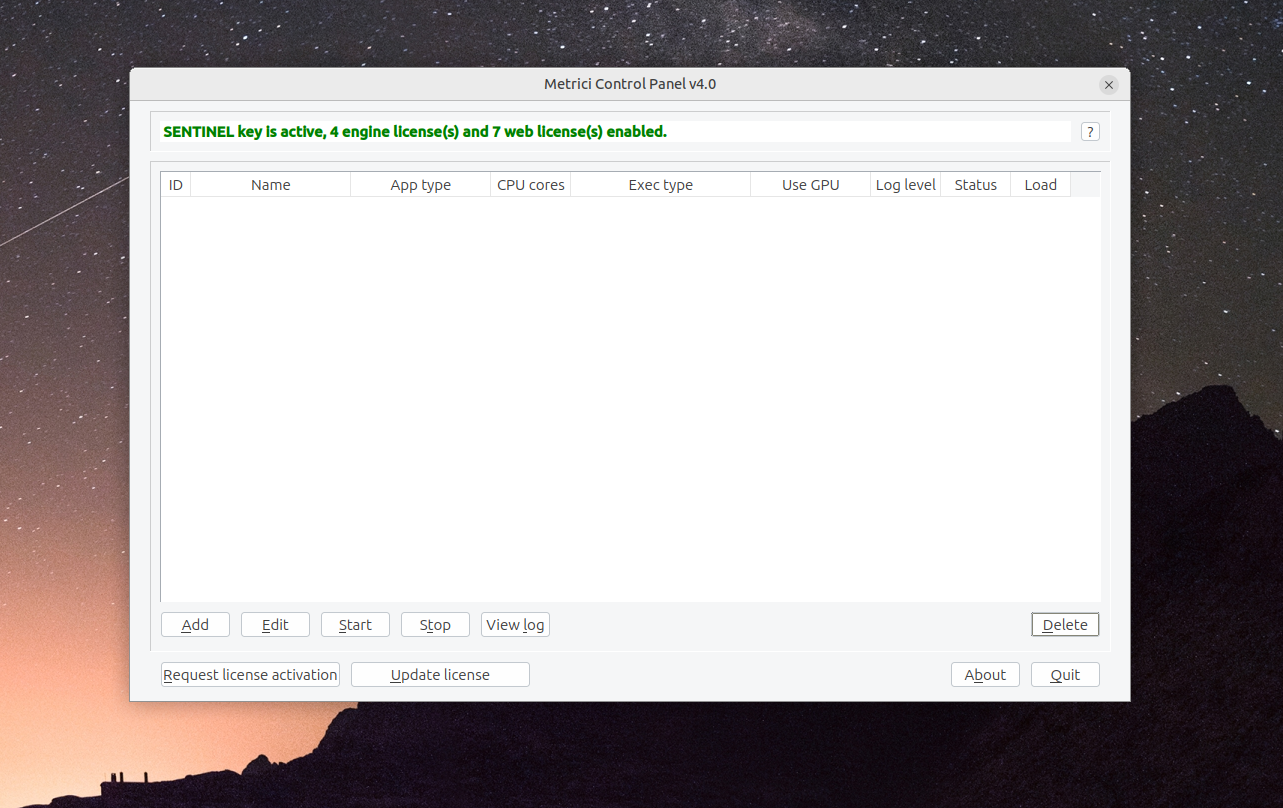Click the App type column header
This screenshot has width=1283, height=808.
tap(421, 184)
